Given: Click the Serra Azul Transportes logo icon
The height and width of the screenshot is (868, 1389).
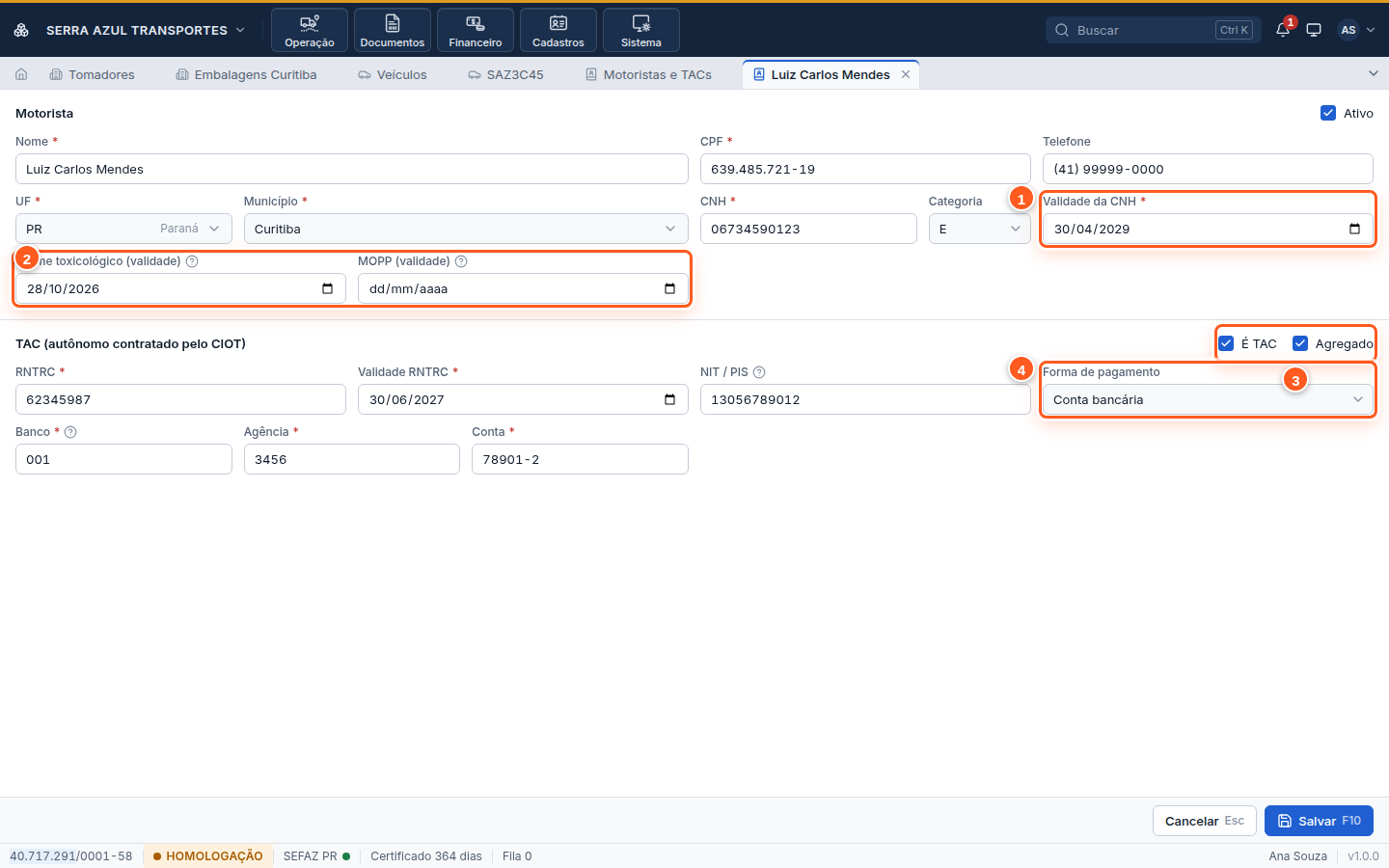Looking at the screenshot, I should pyautogui.click(x=21, y=30).
